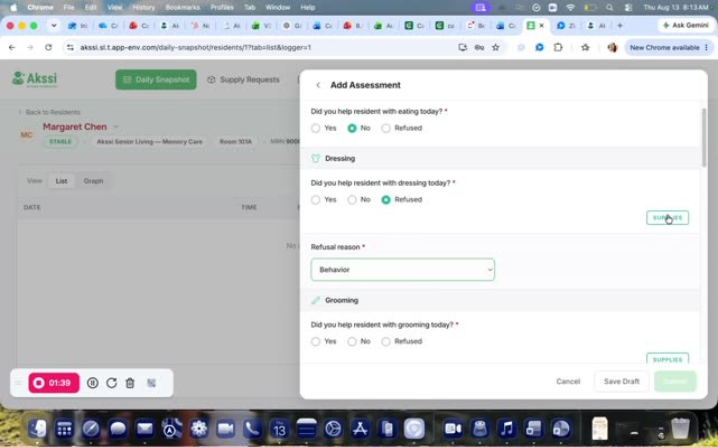Open Chrome tab search dropdown arrow
Viewport: 718px width, 447px height.
pyautogui.click(x=54, y=26)
